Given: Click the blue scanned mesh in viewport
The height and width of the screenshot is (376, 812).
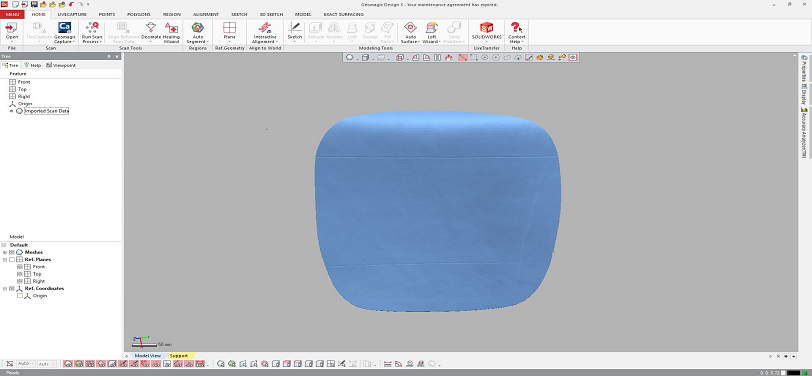Looking at the screenshot, I should point(438,212).
